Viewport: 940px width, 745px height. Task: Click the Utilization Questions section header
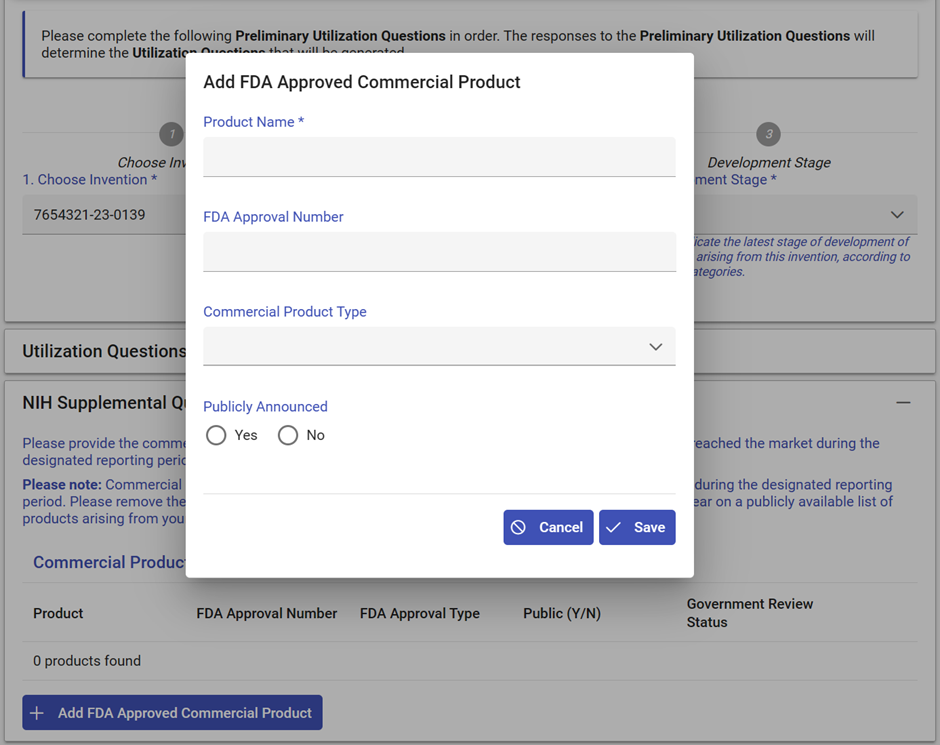click(x=103, y=351)
